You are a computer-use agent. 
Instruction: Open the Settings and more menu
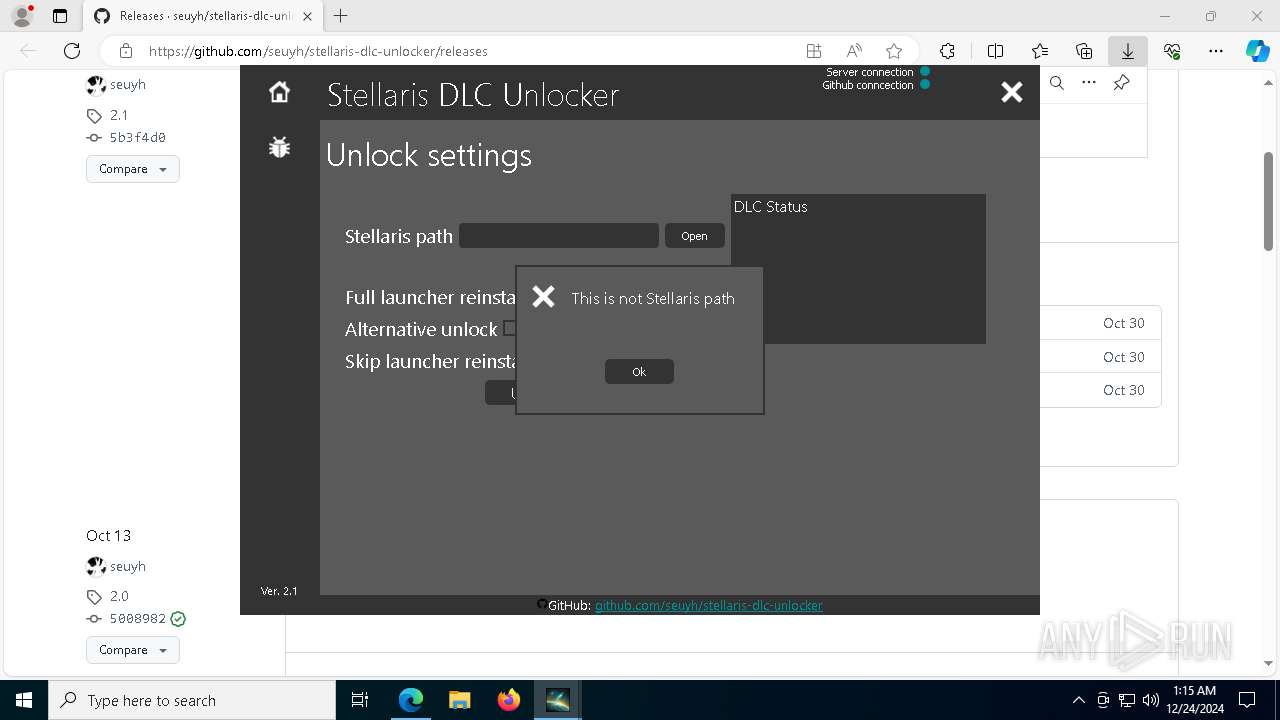click(1216, 51)
